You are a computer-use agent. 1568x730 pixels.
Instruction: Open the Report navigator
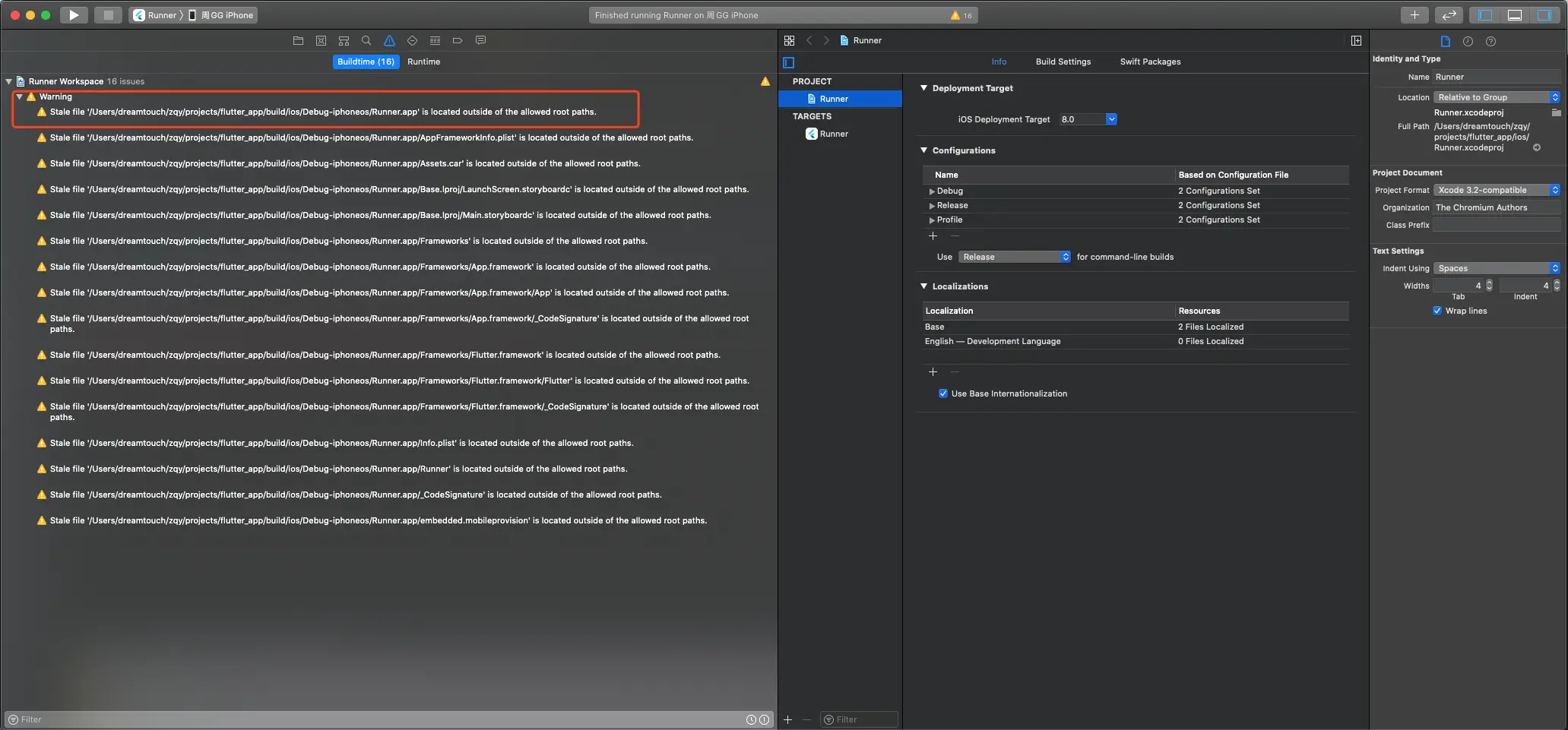click(480, 41)
